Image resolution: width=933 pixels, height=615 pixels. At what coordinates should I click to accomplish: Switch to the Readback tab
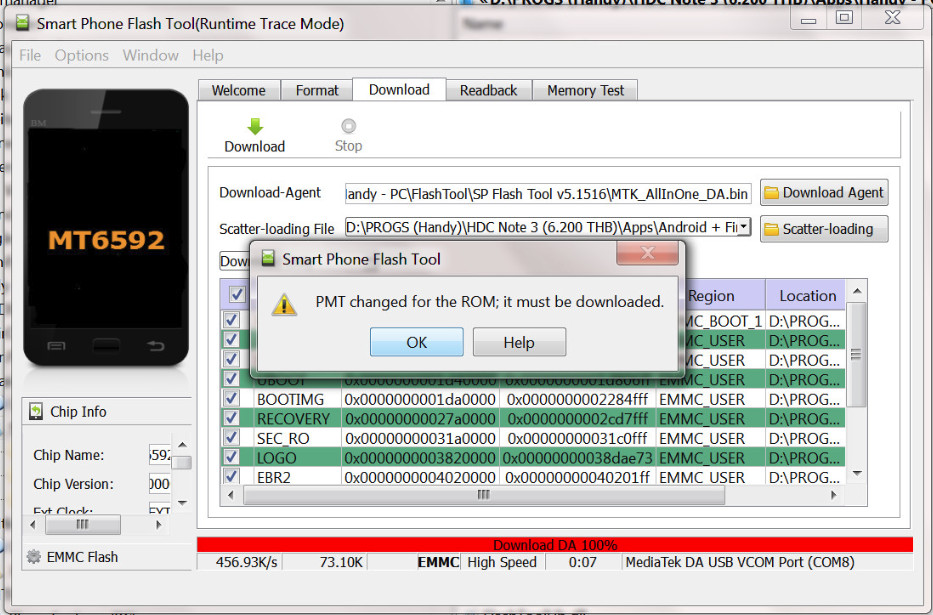click(x=488, y=90)
